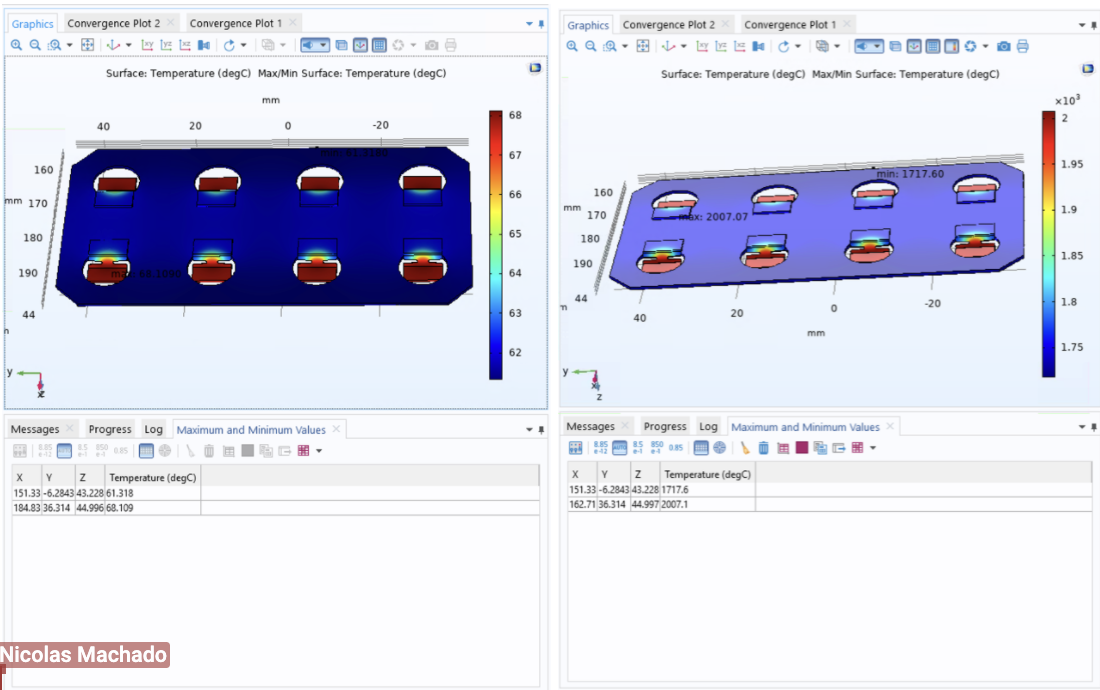Toggle axis orientation display in left Graphics toolbar
This screenshot has height=690, width=1100.
(360, 45)
